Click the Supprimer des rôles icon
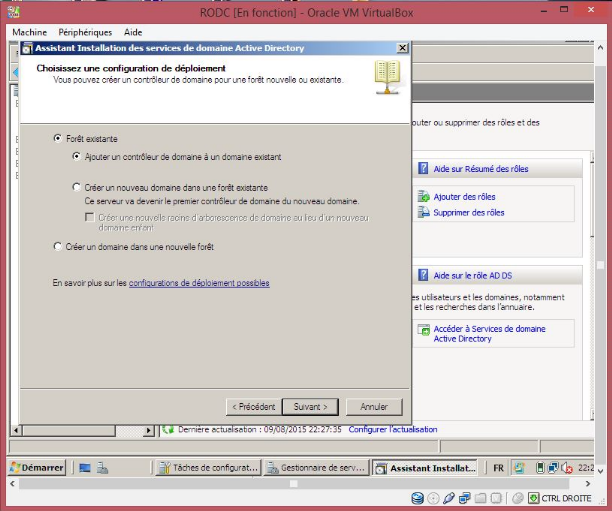 424,213
